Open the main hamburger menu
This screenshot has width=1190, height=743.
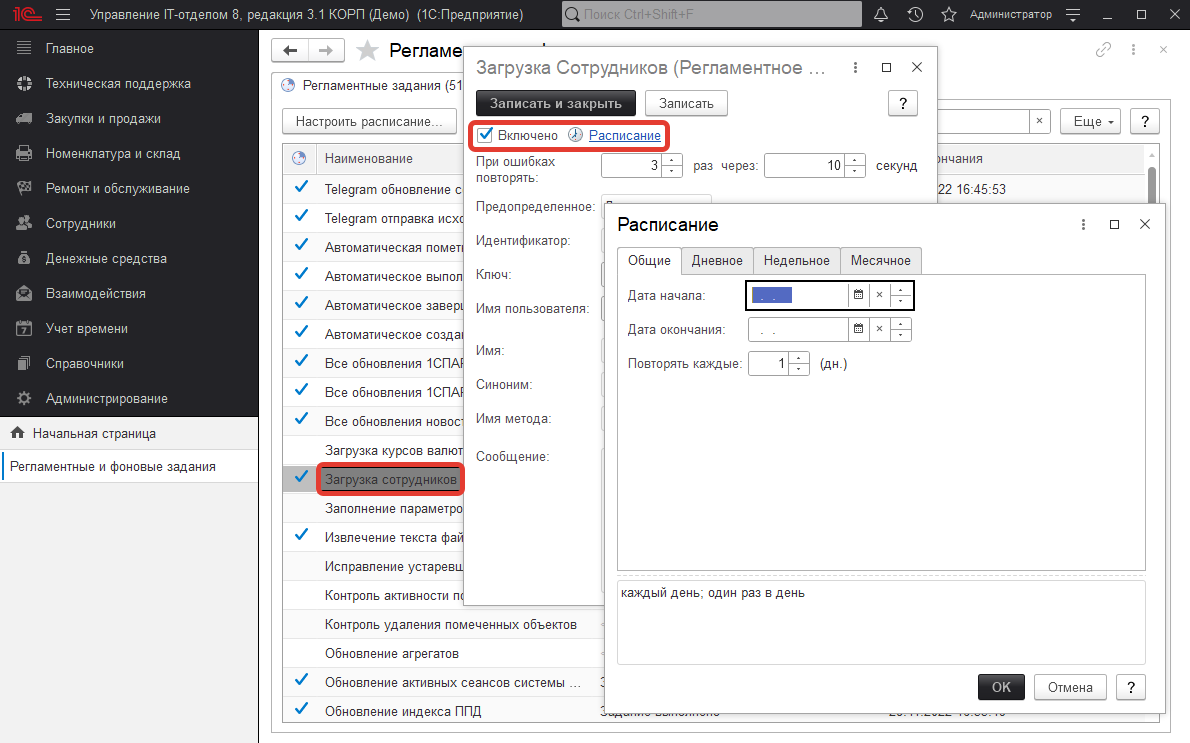pos(62,15)
